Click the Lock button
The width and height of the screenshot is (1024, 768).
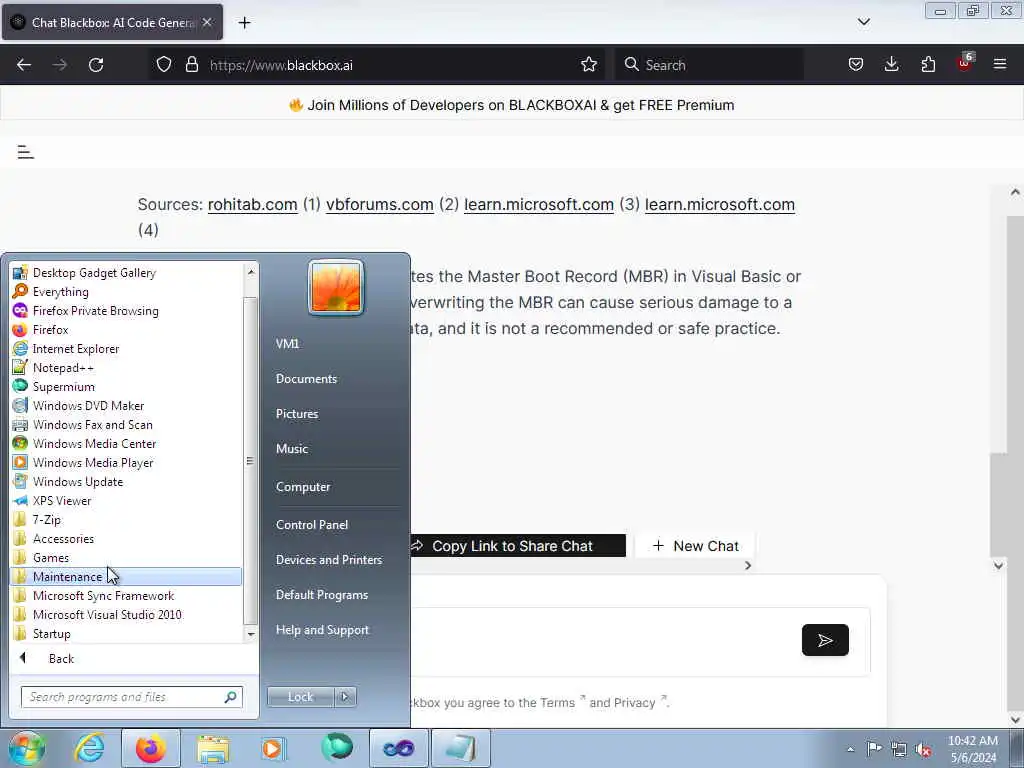[x=300, y=697]
